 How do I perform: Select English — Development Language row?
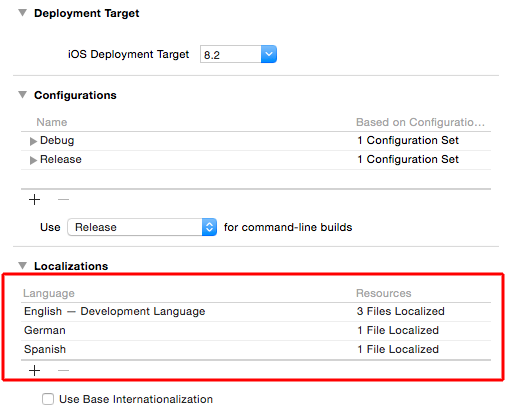tap(256, 312)
